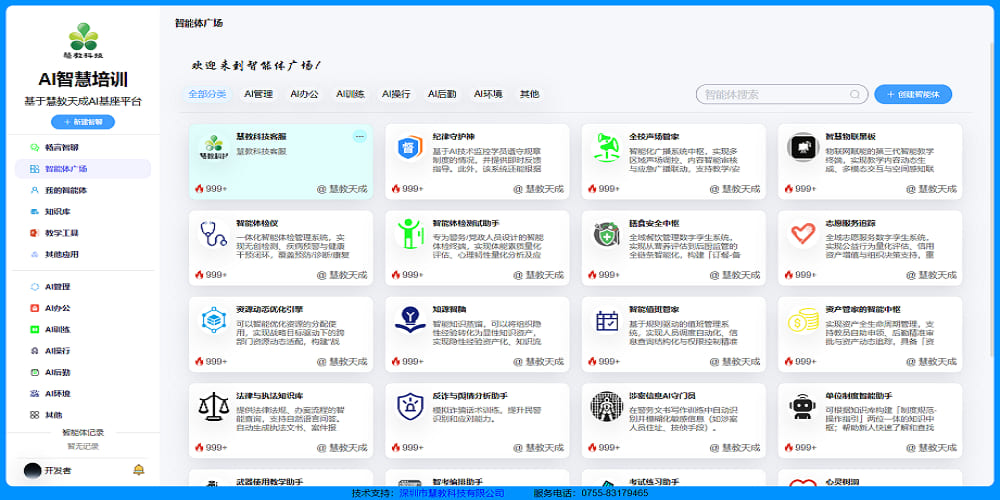The height and width of the screenshot is (500, 1000).
Task: Click the notification bell icon
Action: (138, 470)
